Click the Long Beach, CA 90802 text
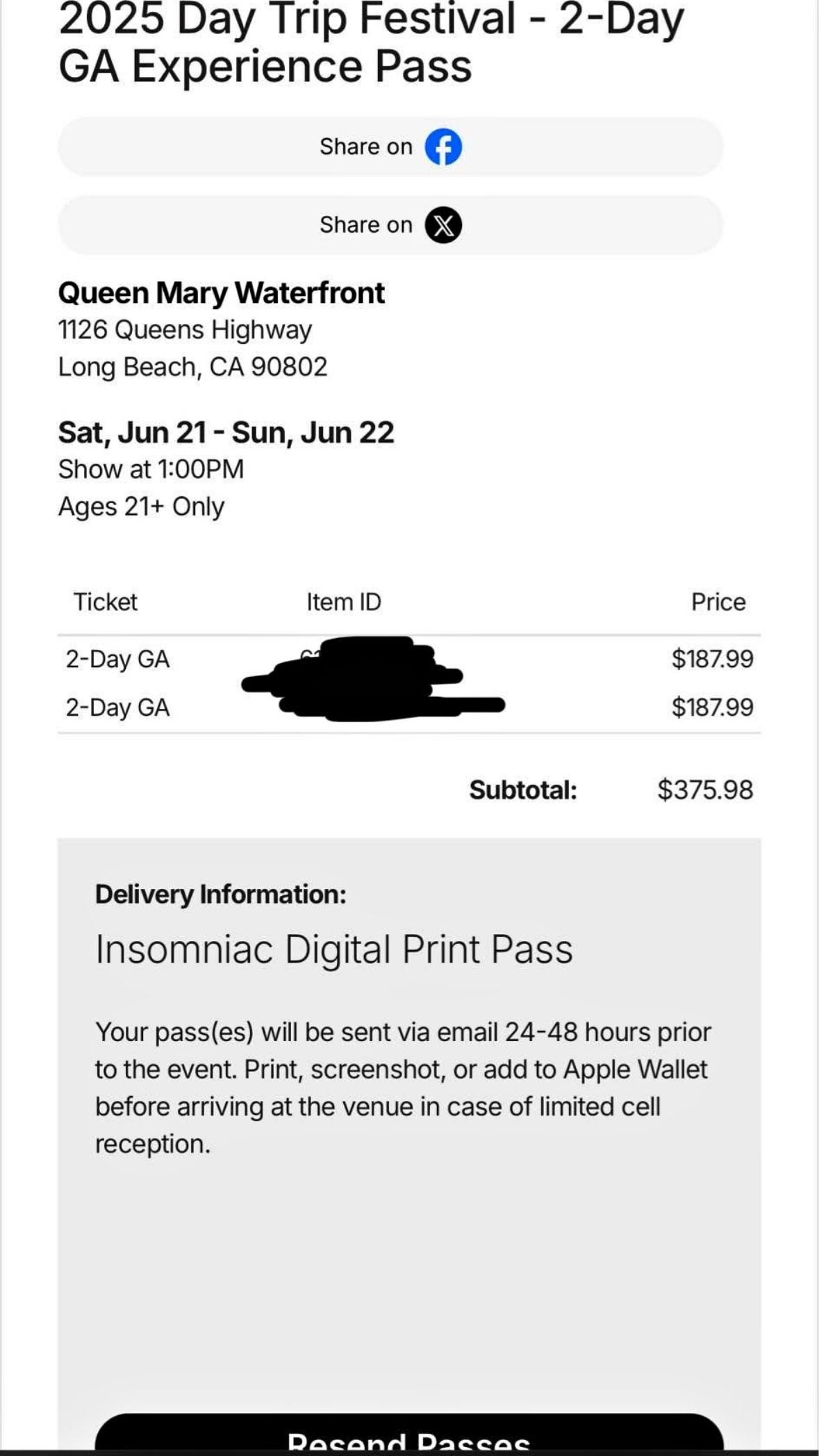The height and width of the screenshot is (1456, 819). pyautogui.click(x=192, y=367)
